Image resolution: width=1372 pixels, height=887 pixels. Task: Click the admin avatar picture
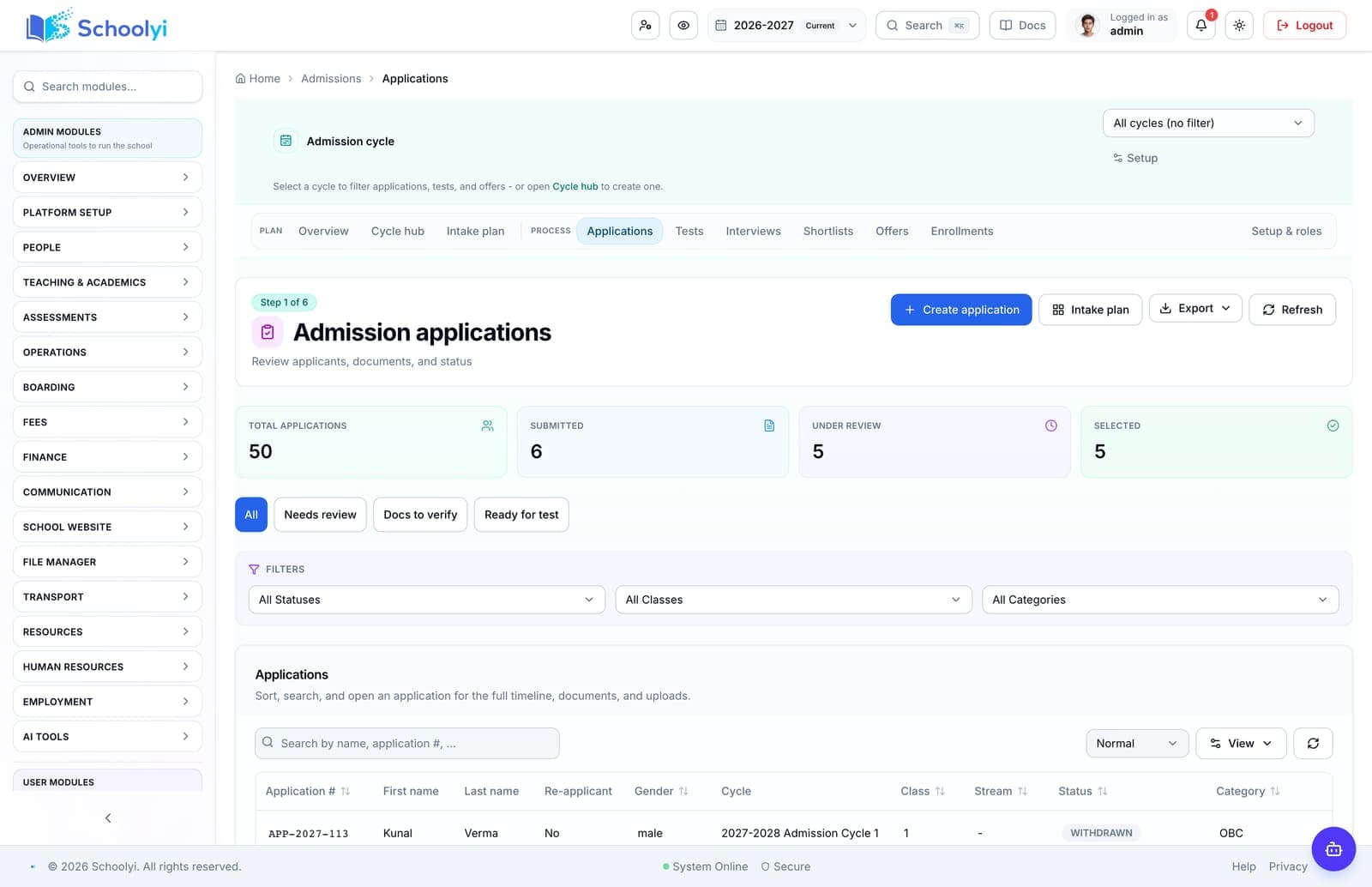coord(1088,26)
